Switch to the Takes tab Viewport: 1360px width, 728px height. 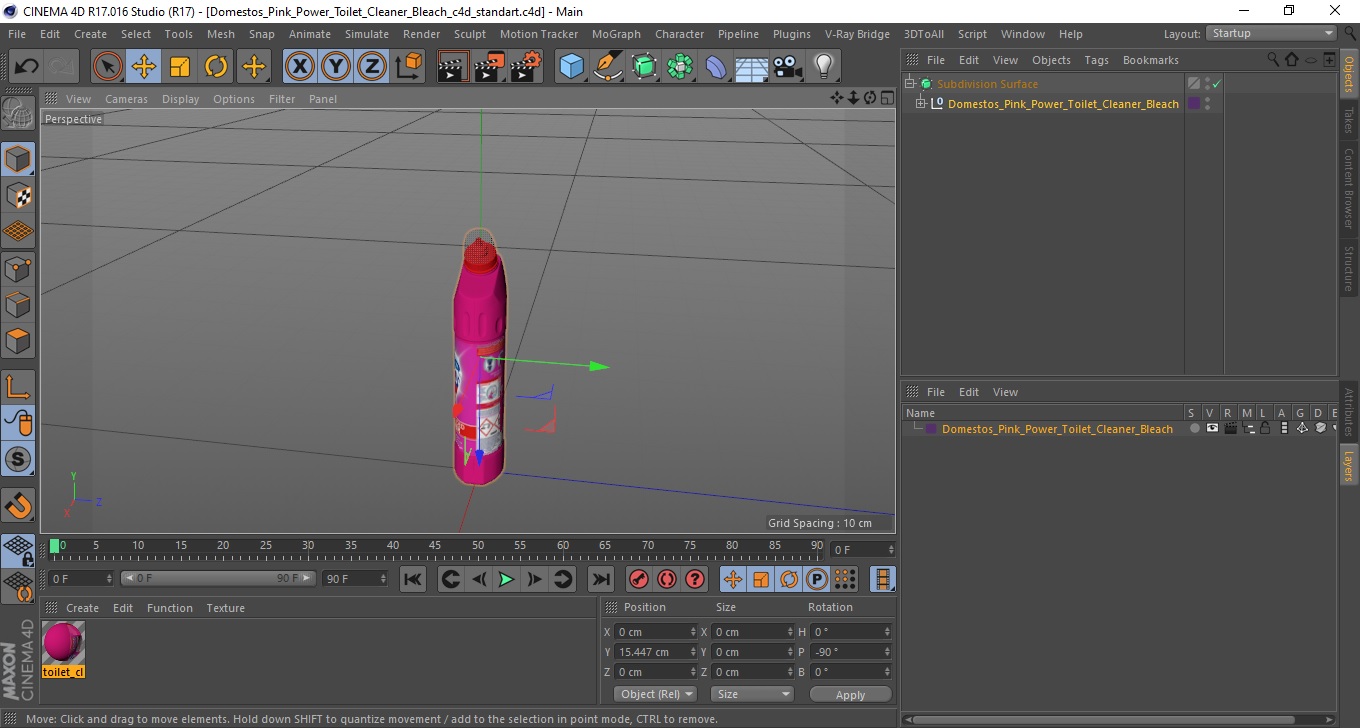pos(1349,120)
